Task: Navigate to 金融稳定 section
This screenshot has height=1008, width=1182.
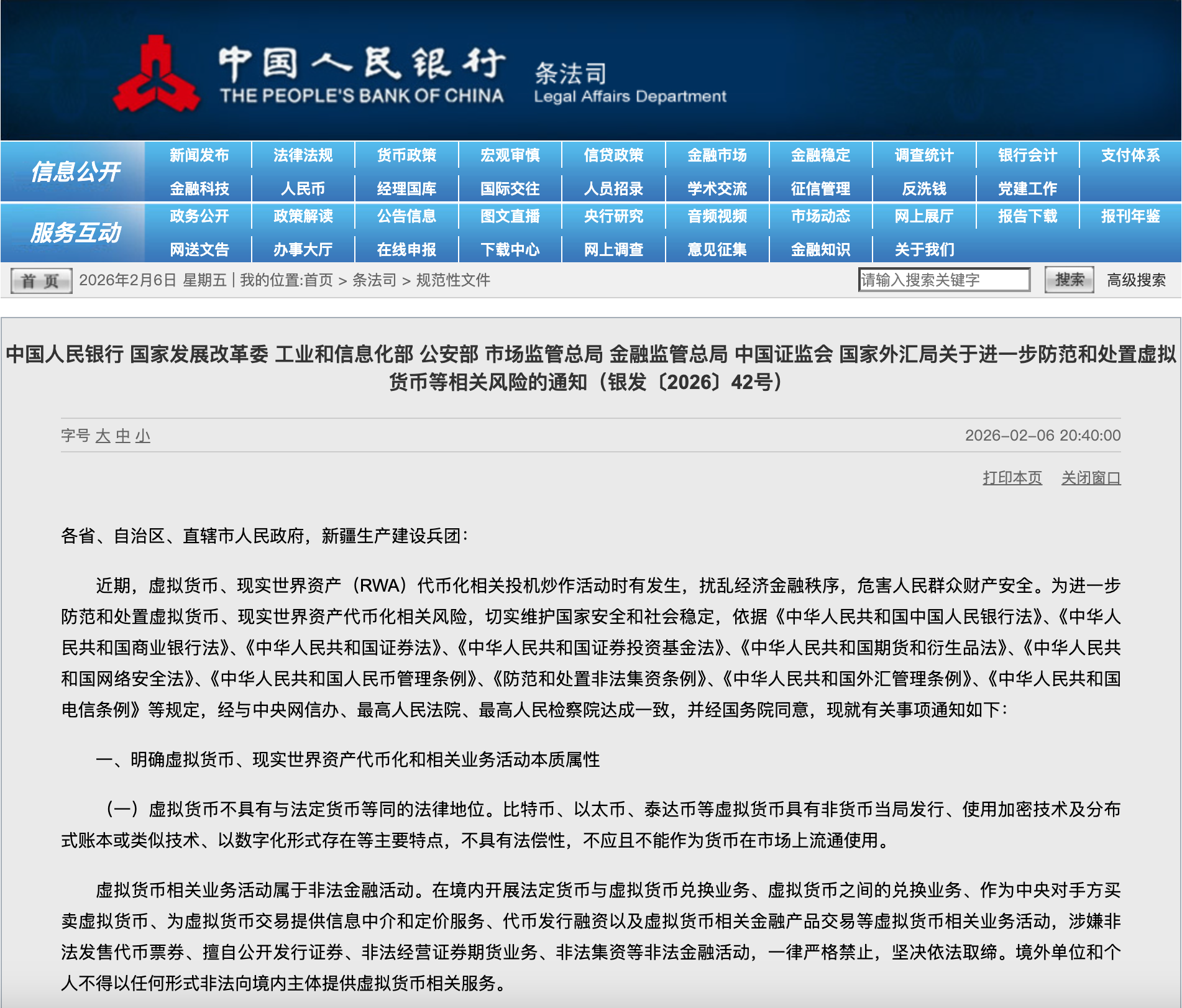Action: (820, 155)
